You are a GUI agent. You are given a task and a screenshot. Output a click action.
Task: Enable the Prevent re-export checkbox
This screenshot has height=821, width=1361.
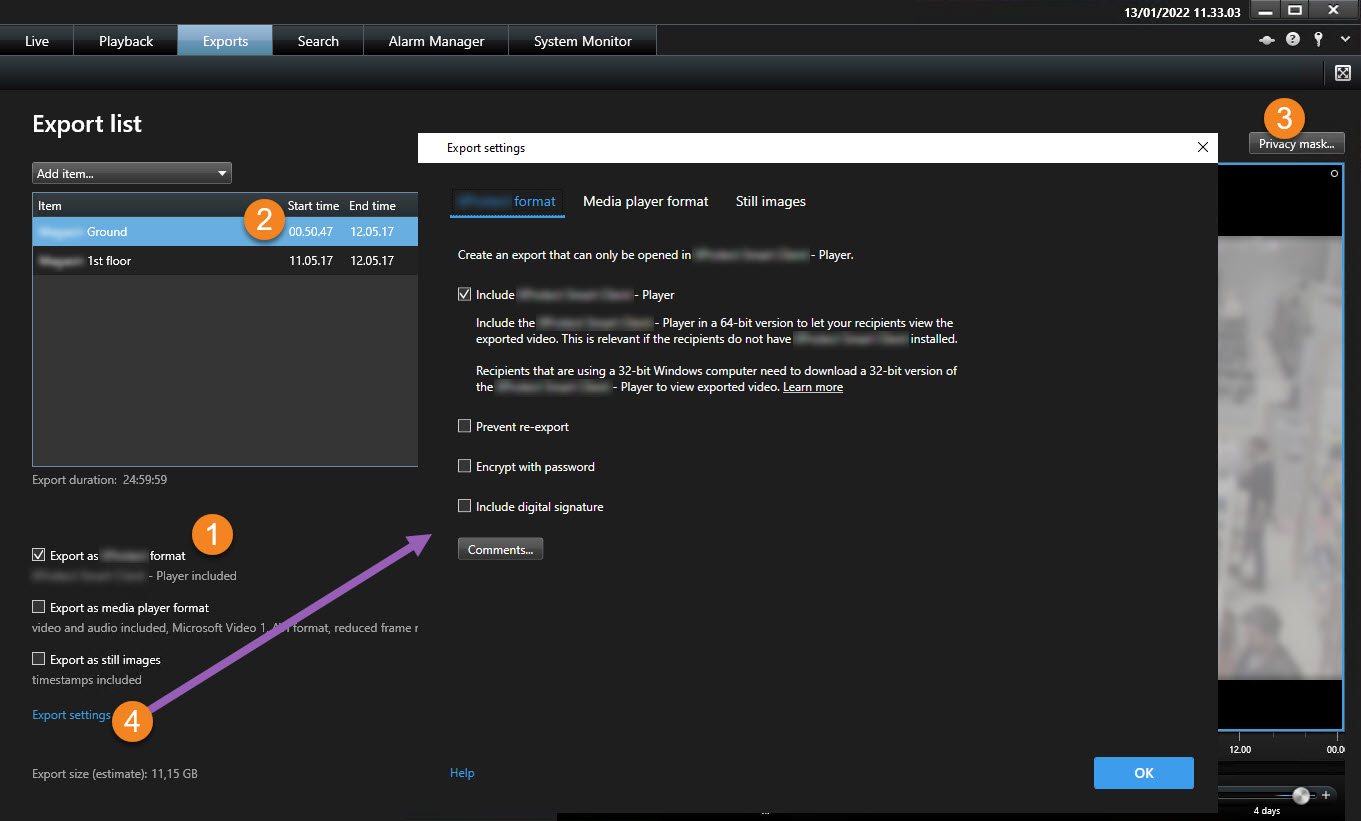coord(464,426)
